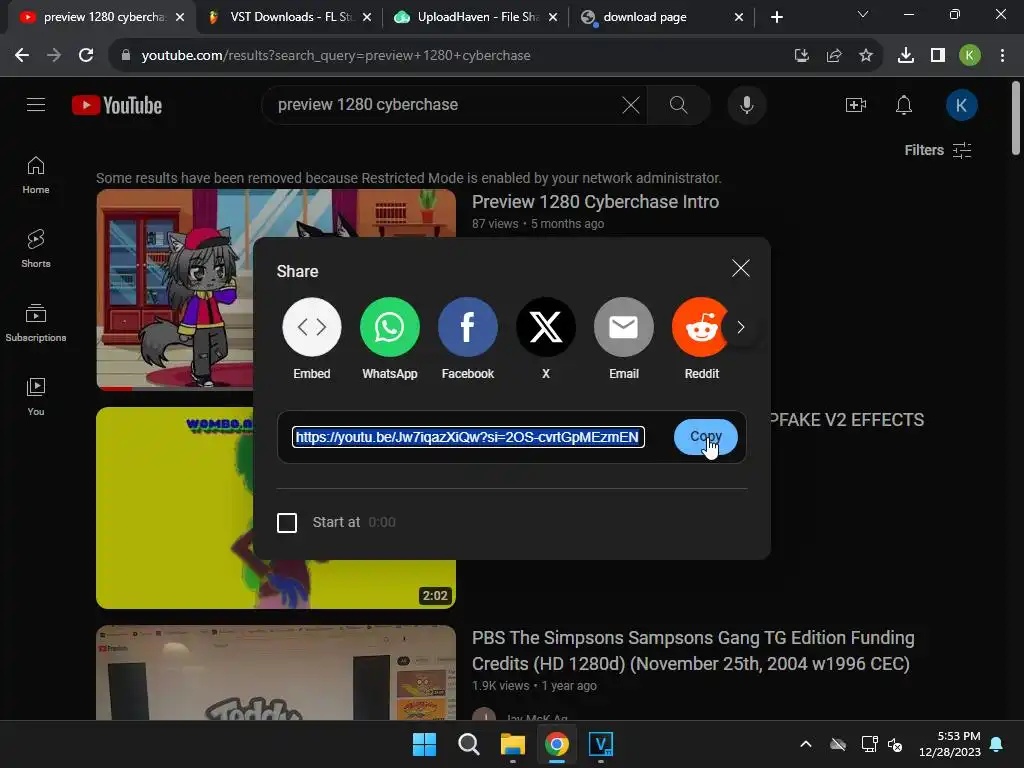Close the UploadHaven tab
This screenshot has width=1024, height=768.
point(553,17)
